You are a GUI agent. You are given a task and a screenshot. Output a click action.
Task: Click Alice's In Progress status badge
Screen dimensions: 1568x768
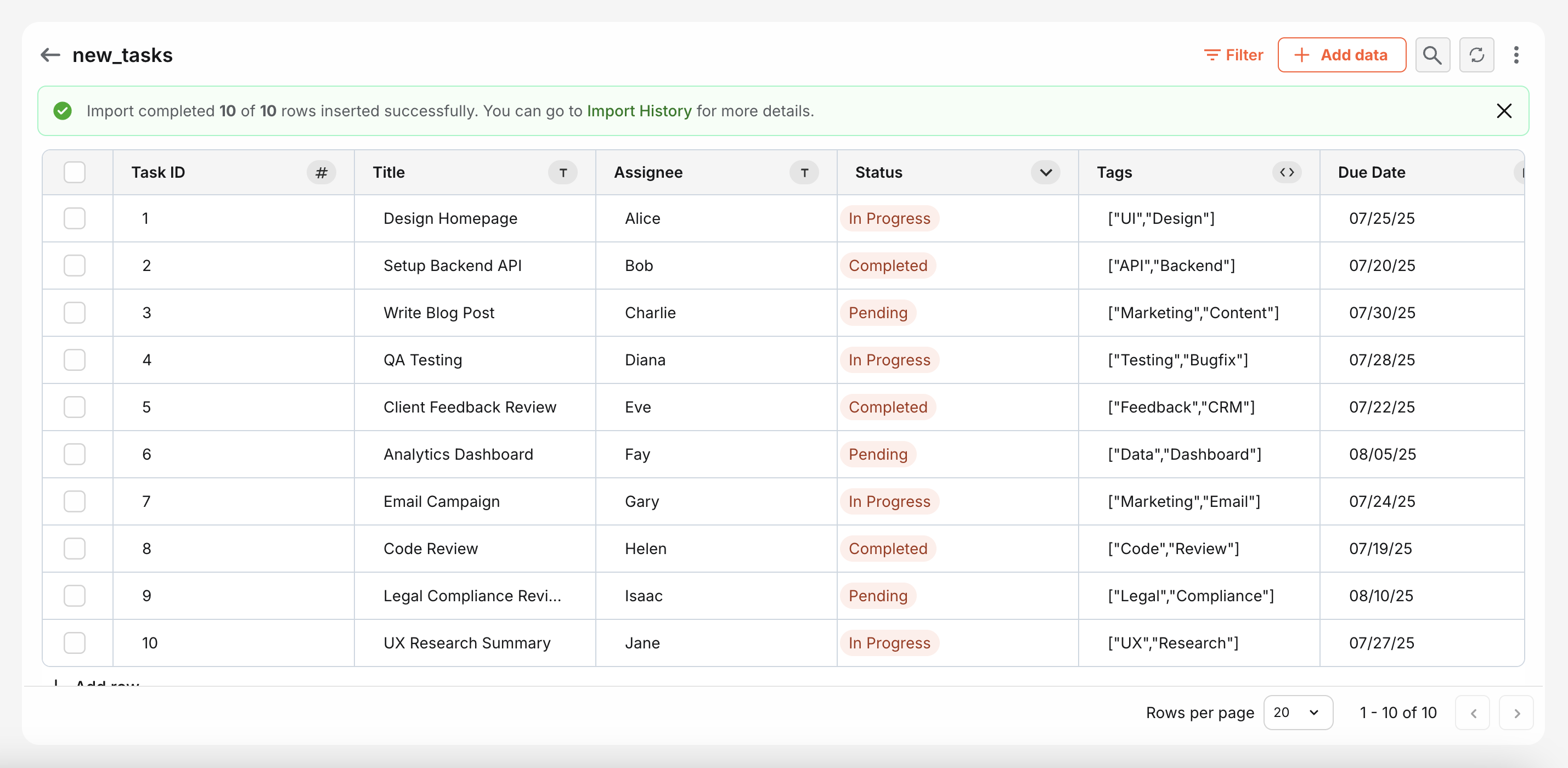[x=889, y=218]
